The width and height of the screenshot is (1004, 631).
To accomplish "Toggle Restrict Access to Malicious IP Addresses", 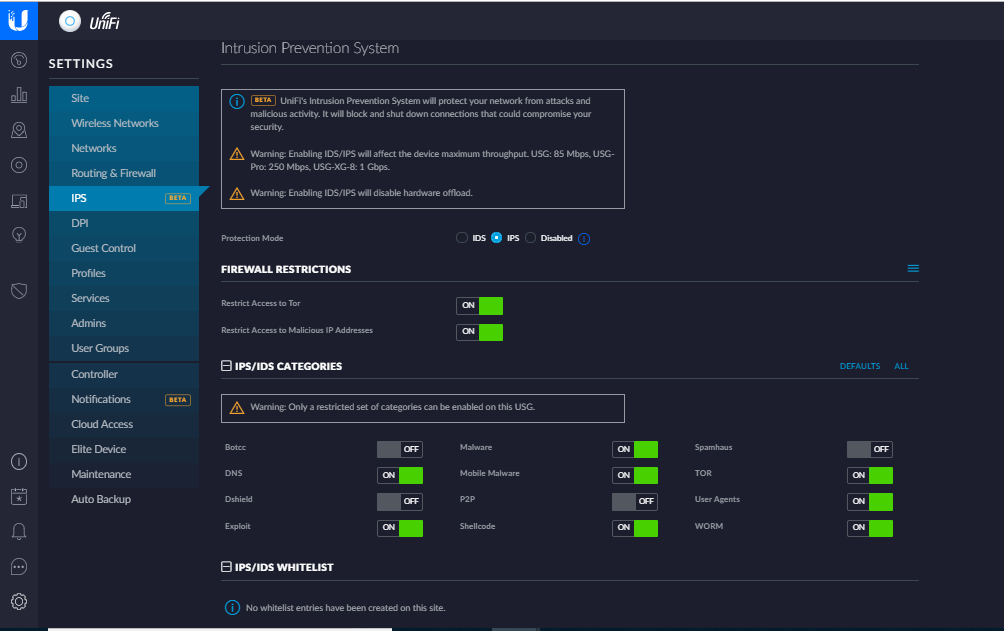I will 480,332.
